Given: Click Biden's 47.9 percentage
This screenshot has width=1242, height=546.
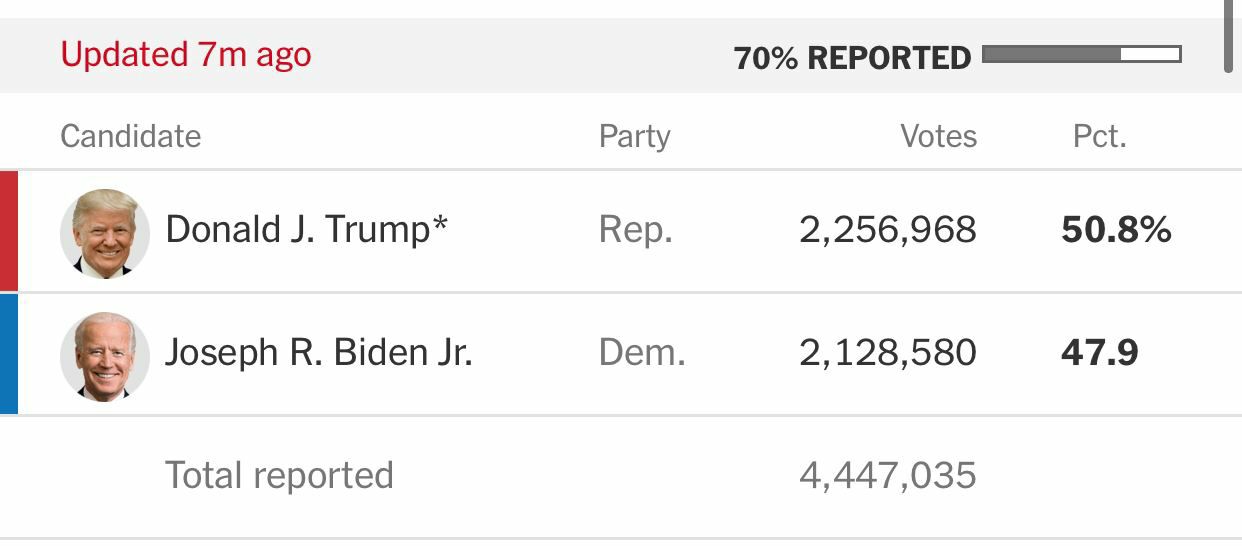Looking at the screenshot, I should pos(1099,353).
